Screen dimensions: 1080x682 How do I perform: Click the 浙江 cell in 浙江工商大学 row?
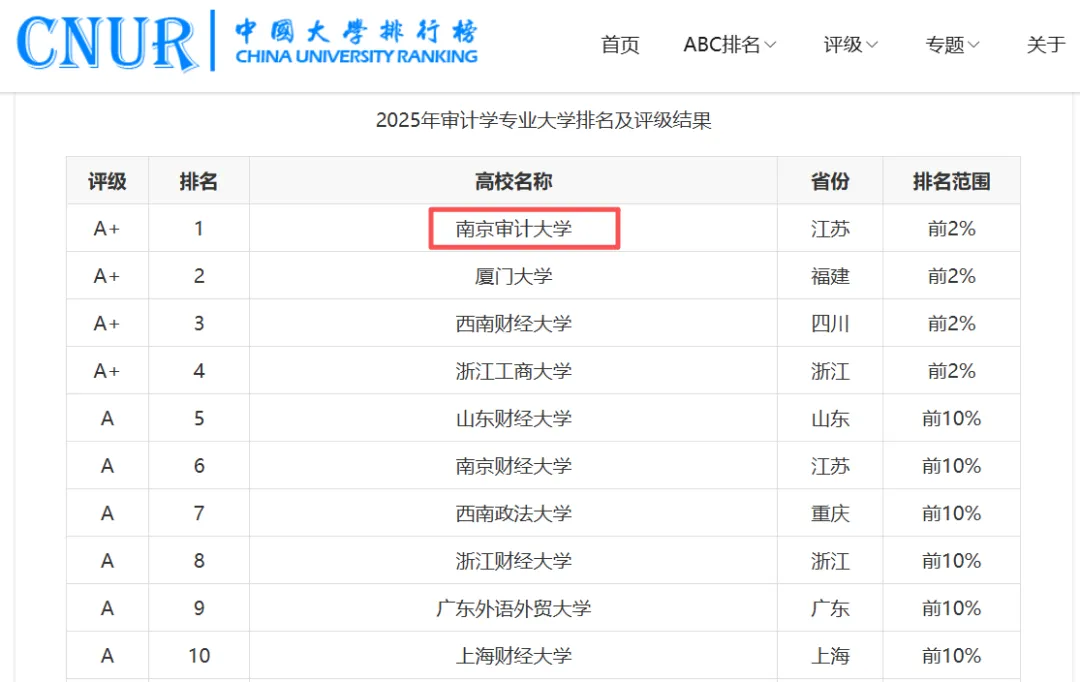click(x=830, y=371)
